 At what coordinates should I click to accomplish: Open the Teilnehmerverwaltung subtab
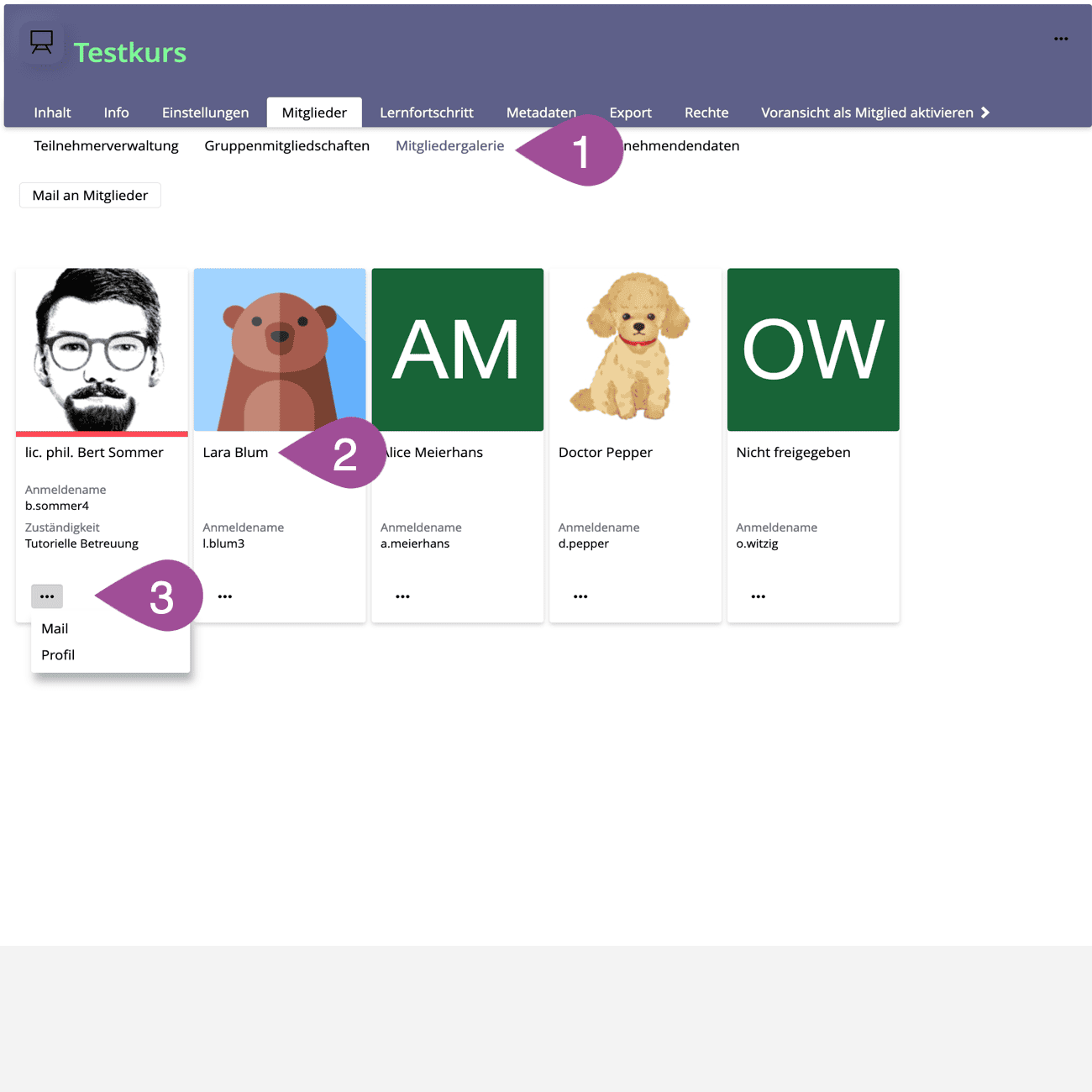[x=106, y=146]
